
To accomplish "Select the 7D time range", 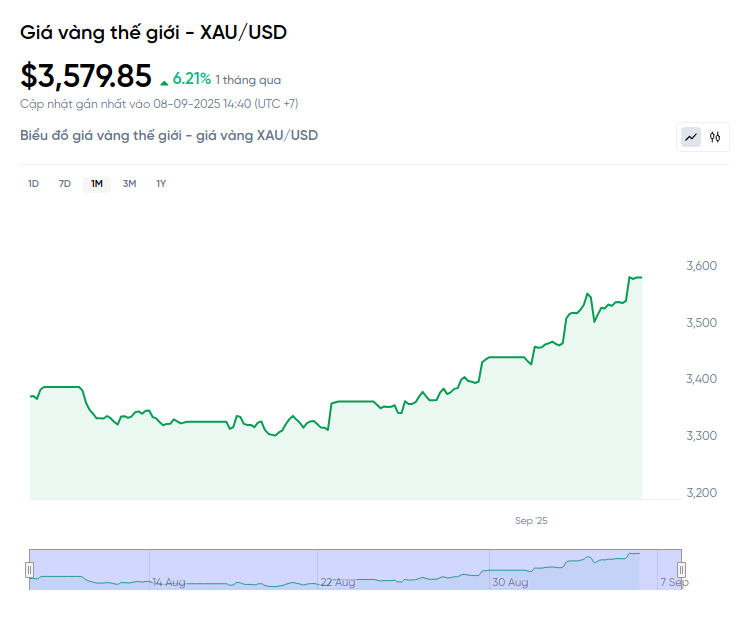I will (x=65, y=183).
